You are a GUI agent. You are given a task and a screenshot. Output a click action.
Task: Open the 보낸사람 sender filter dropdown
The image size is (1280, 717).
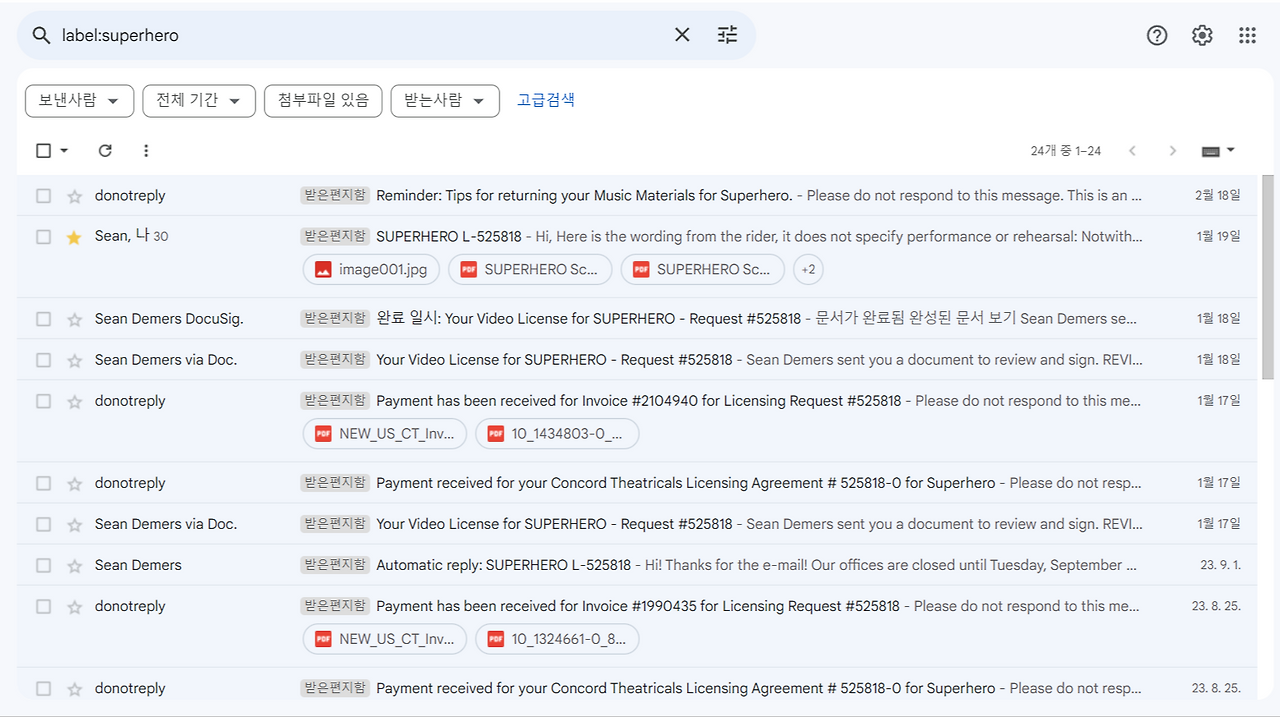79,100
